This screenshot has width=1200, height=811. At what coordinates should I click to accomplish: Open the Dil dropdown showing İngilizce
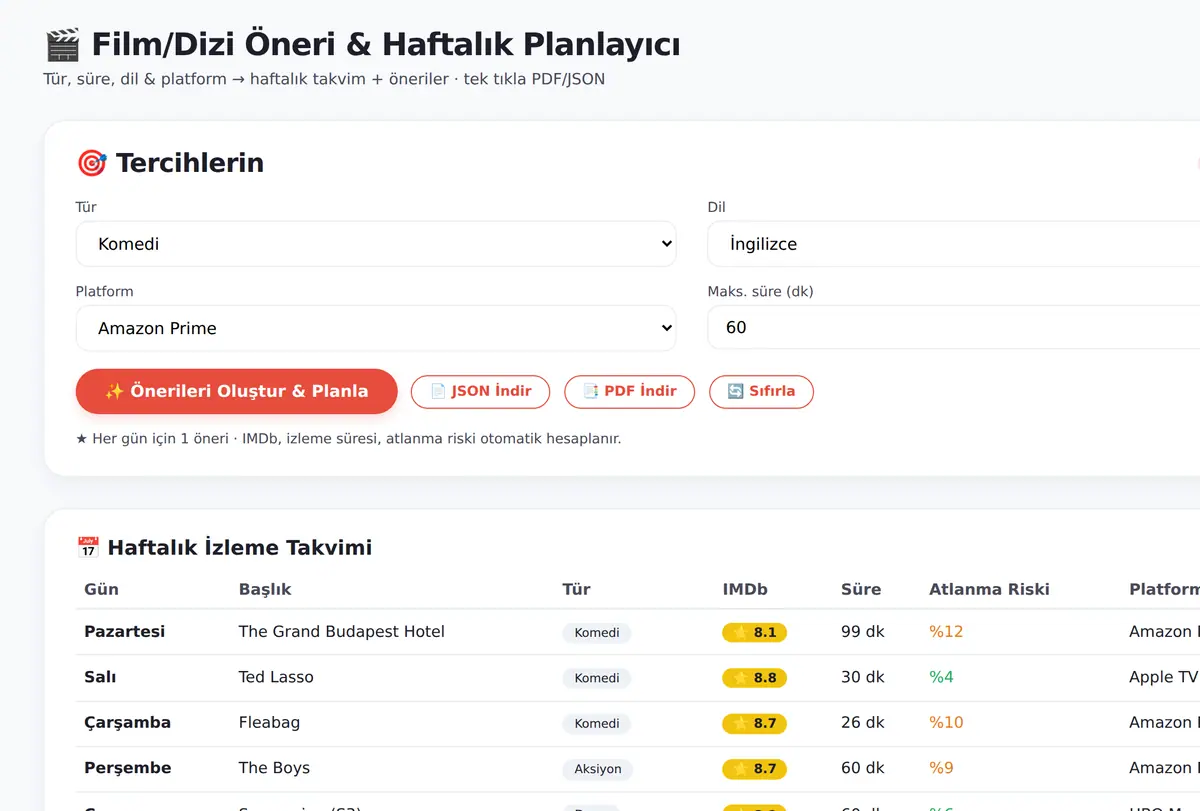(954, 244)
